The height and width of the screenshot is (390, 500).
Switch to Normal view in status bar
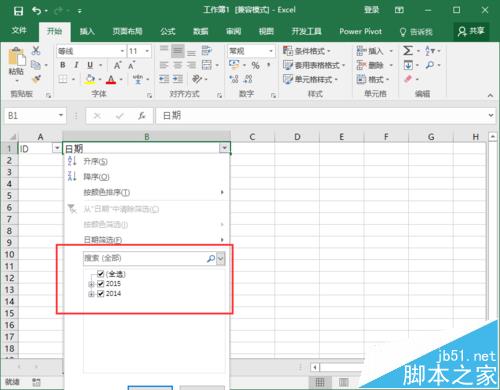(320, 382)
